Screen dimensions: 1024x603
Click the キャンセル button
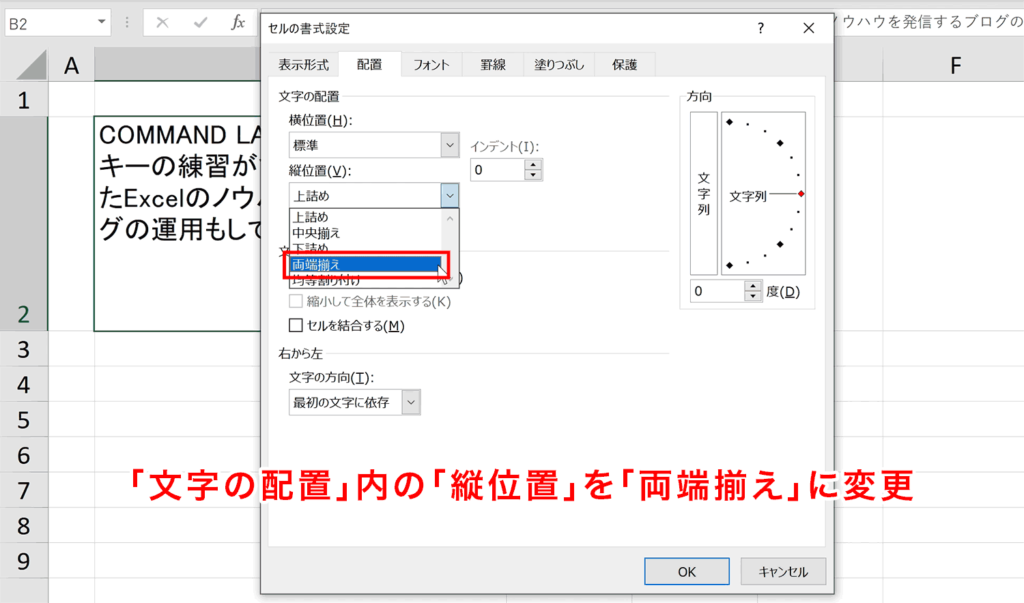pos(783,571)
